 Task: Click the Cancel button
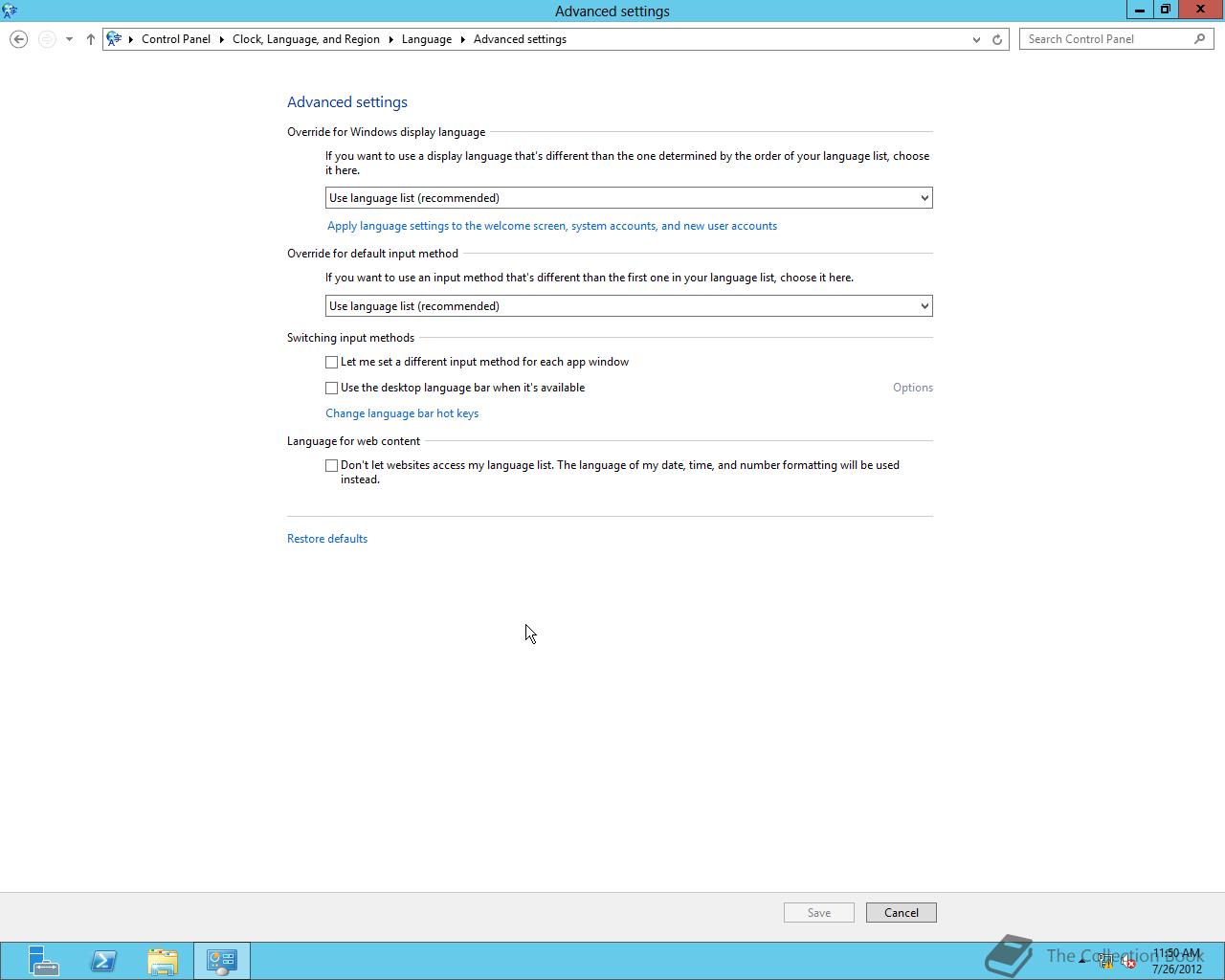902,913
